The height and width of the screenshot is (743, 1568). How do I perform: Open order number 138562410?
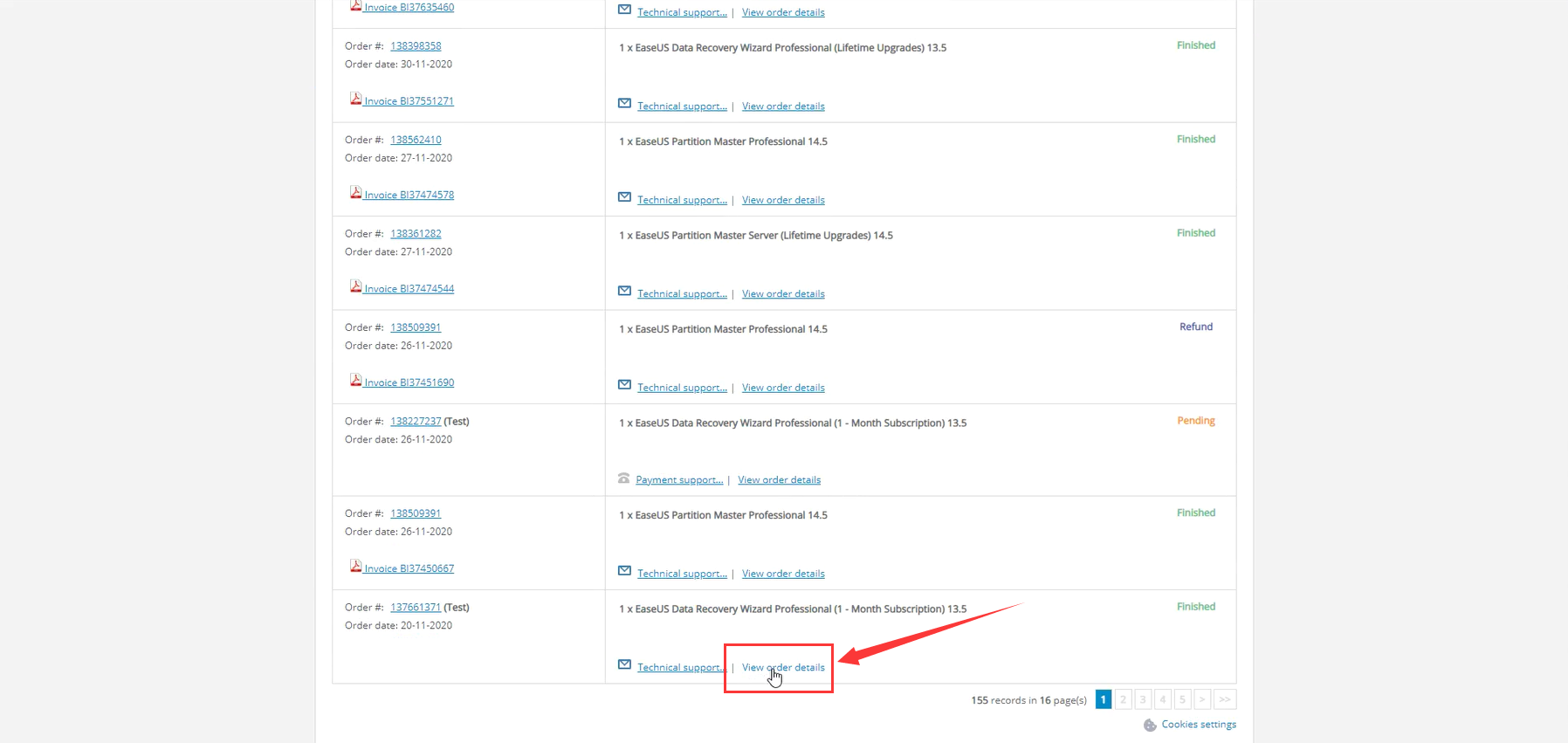416,140
